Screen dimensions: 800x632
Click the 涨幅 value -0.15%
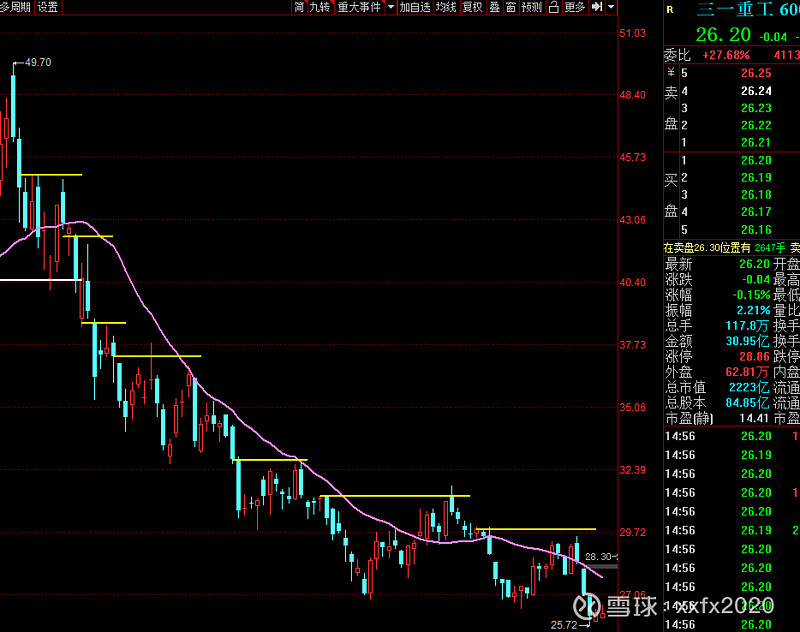[x=752, y=295]
